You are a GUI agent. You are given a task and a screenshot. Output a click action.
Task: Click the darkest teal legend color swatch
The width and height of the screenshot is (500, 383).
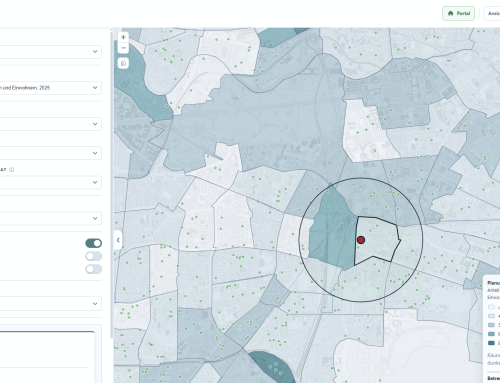491,343
